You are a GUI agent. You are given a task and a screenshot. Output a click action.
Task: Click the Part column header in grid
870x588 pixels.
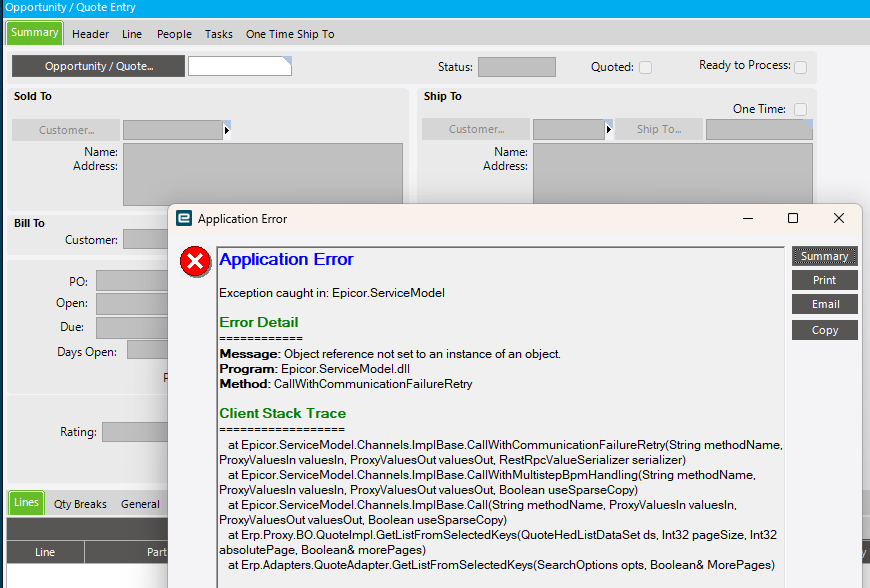[x=127, y=552]
